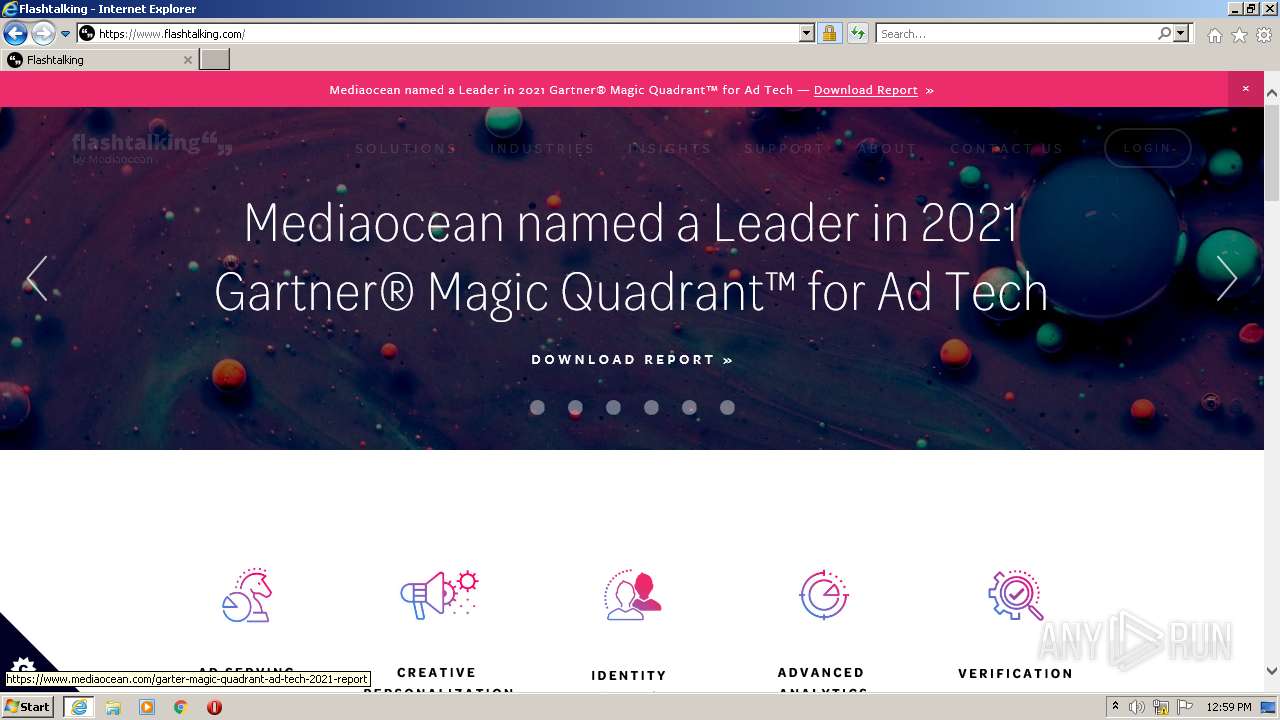Click the IDENTITY heading text
Image resolution: width=1280 pixels, height=720 pixels.
[x=629, y=676]
